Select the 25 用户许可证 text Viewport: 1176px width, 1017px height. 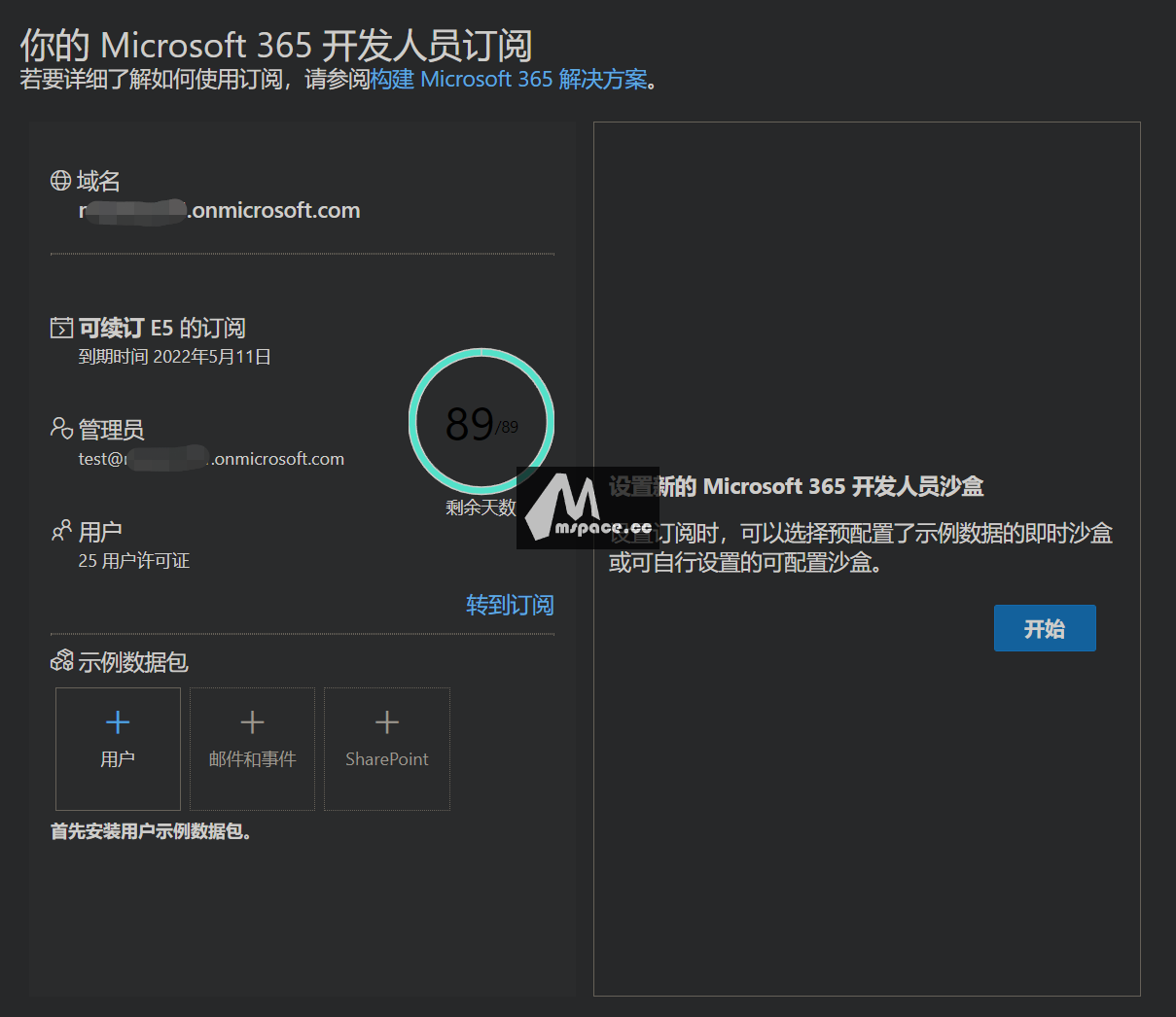point(134,561)
